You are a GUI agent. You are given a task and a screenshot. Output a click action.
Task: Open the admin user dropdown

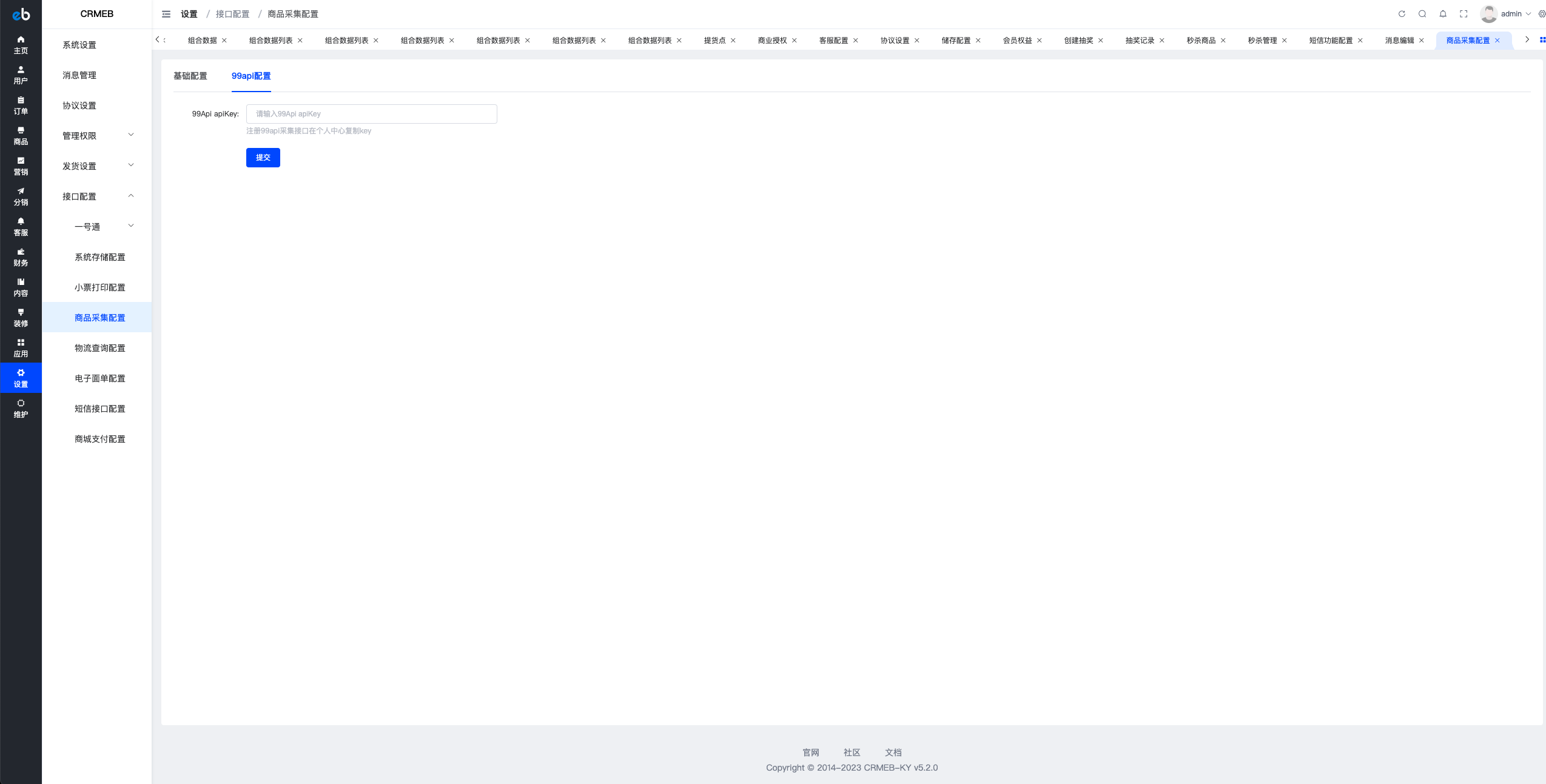tap(1506, 14)
